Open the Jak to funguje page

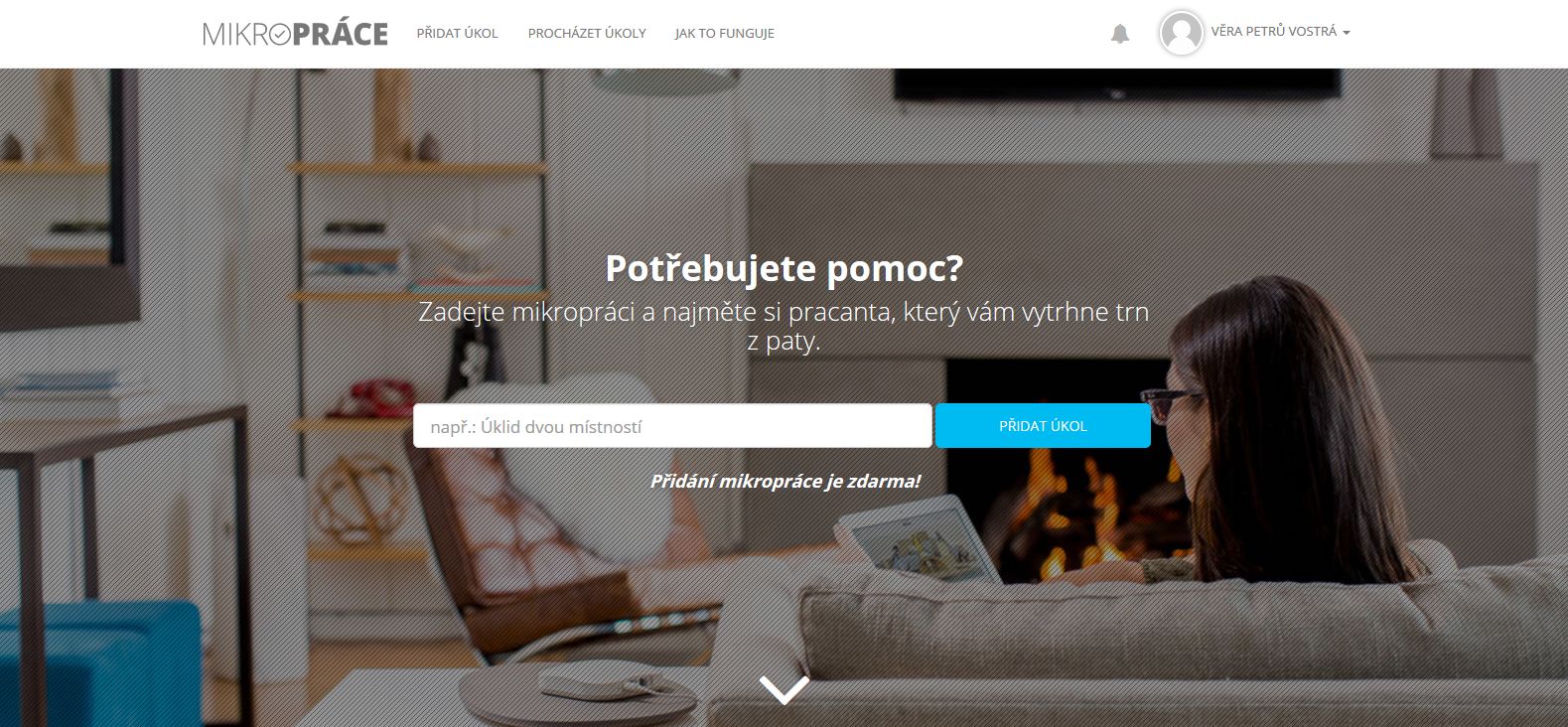point(725,33)
